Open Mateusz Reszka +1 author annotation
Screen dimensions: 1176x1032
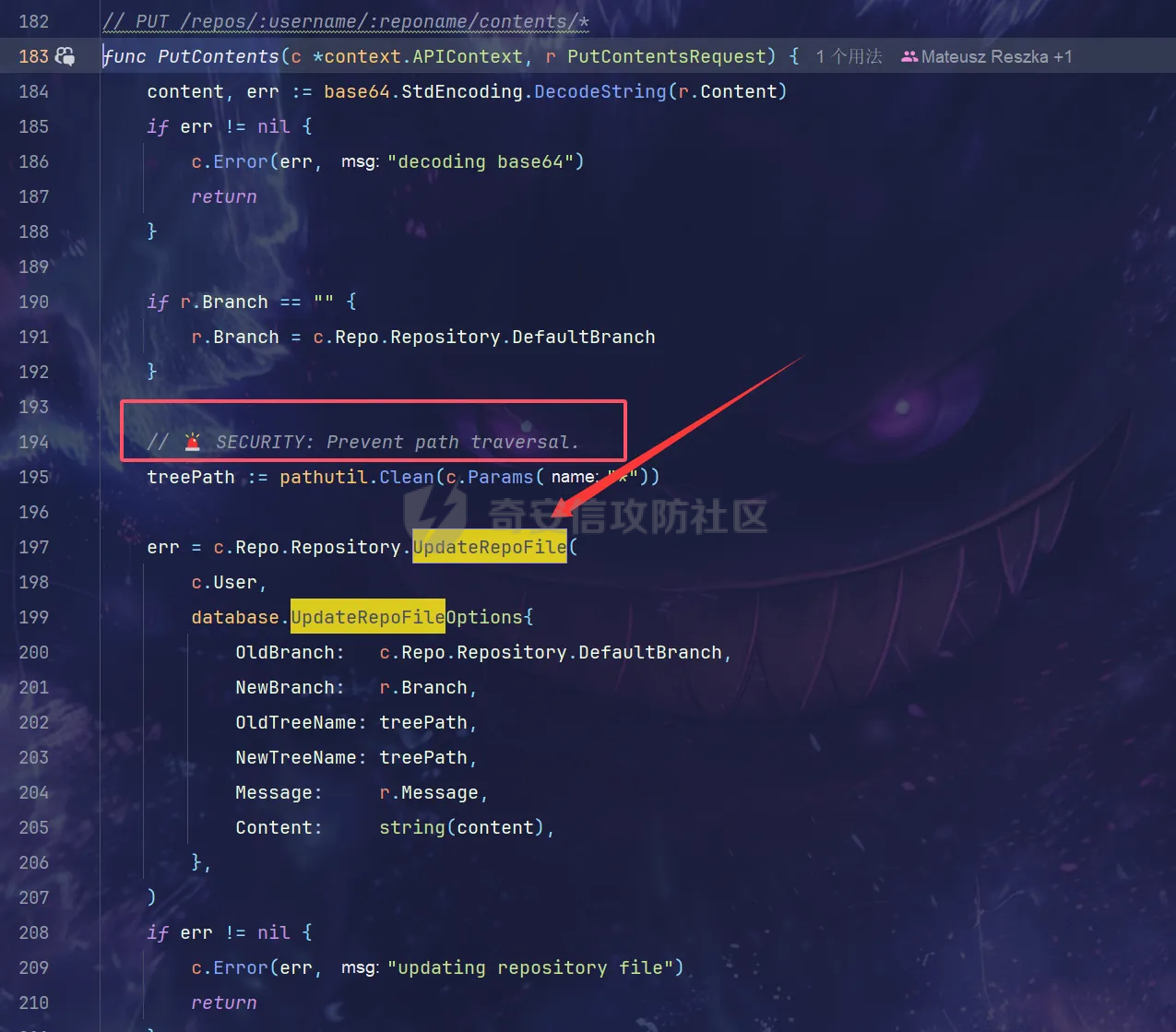tap(995, 57)
